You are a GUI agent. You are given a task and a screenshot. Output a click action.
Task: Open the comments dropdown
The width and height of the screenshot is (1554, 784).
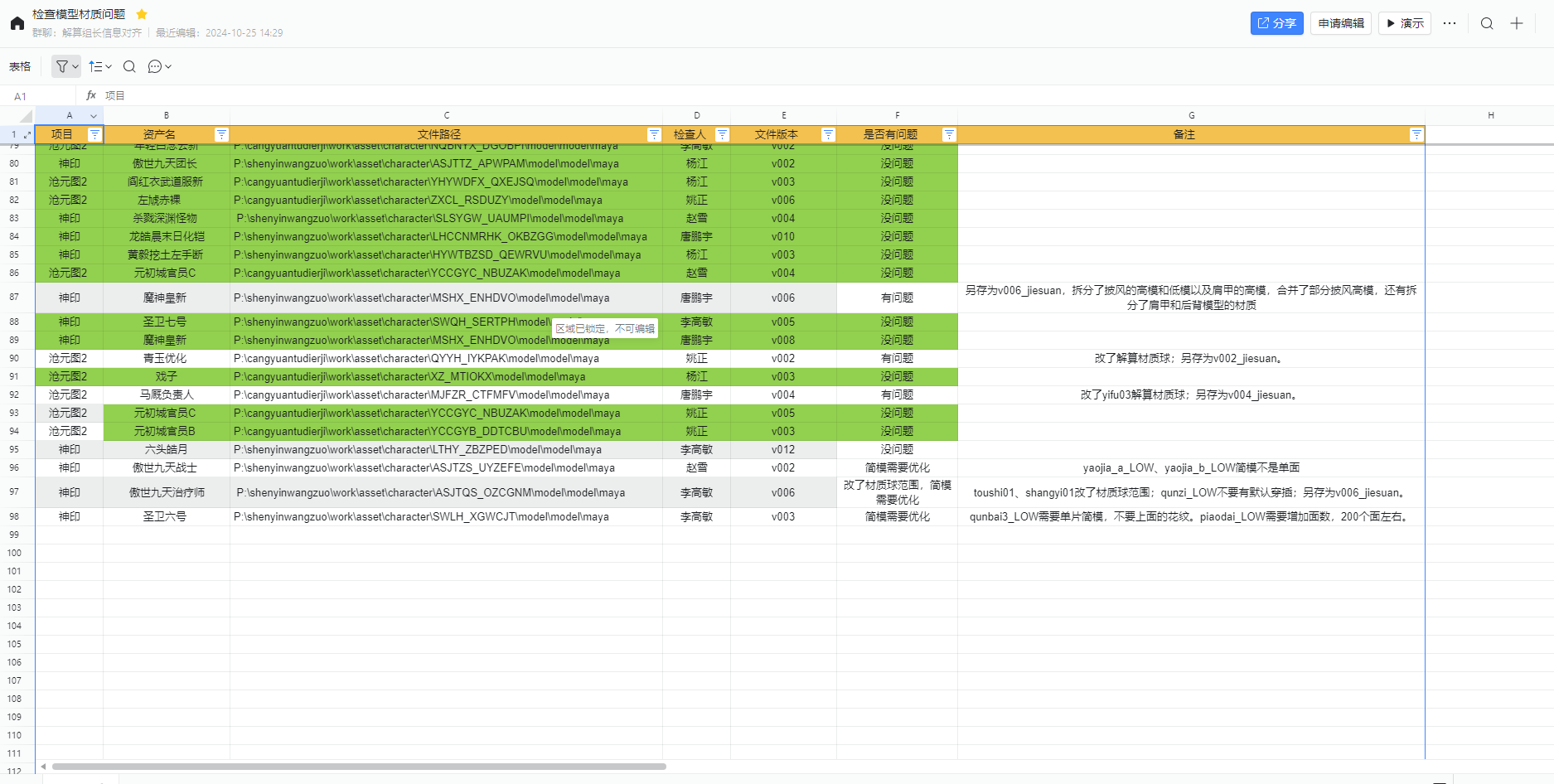click(x=159, y=66)
